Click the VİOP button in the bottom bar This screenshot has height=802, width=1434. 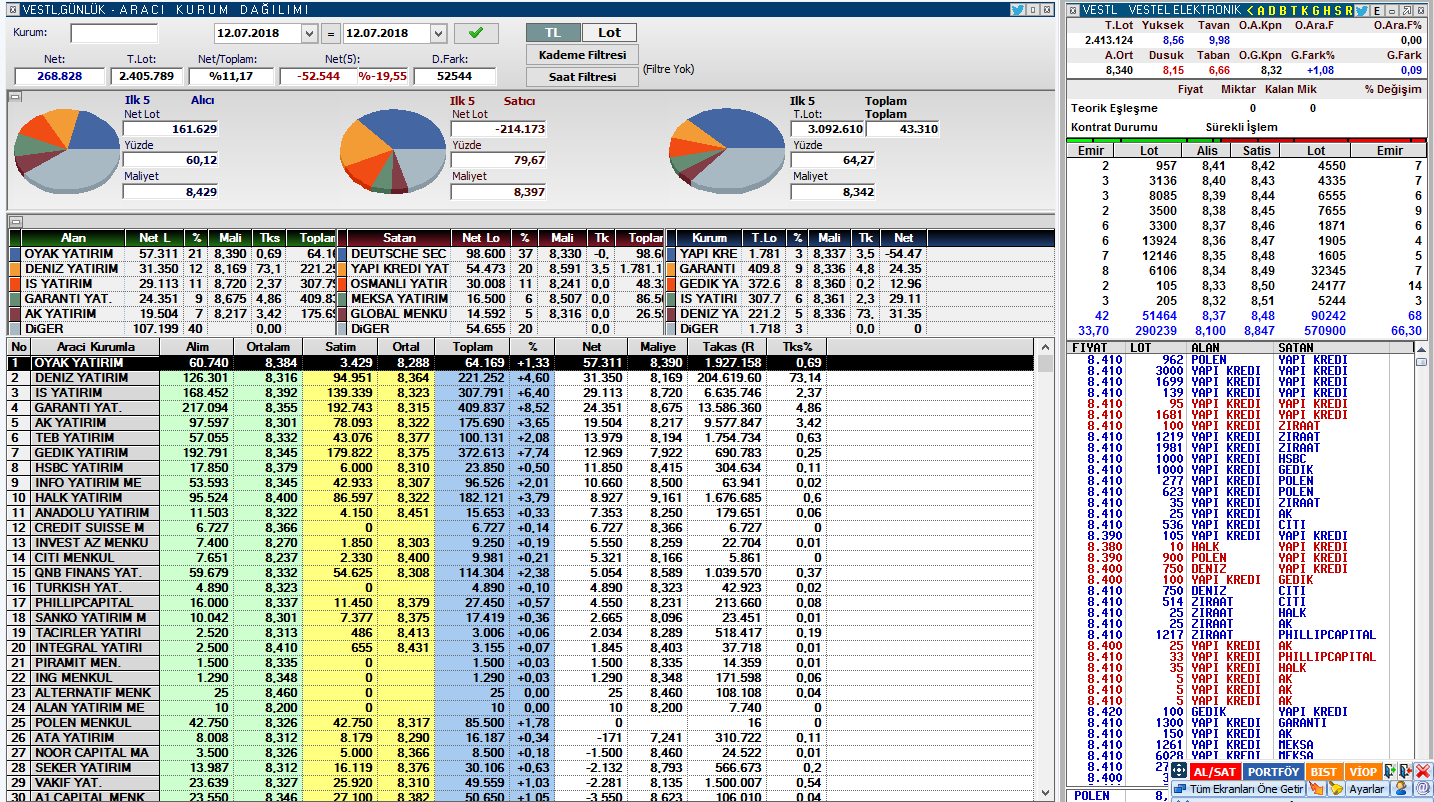(1363, 772)
